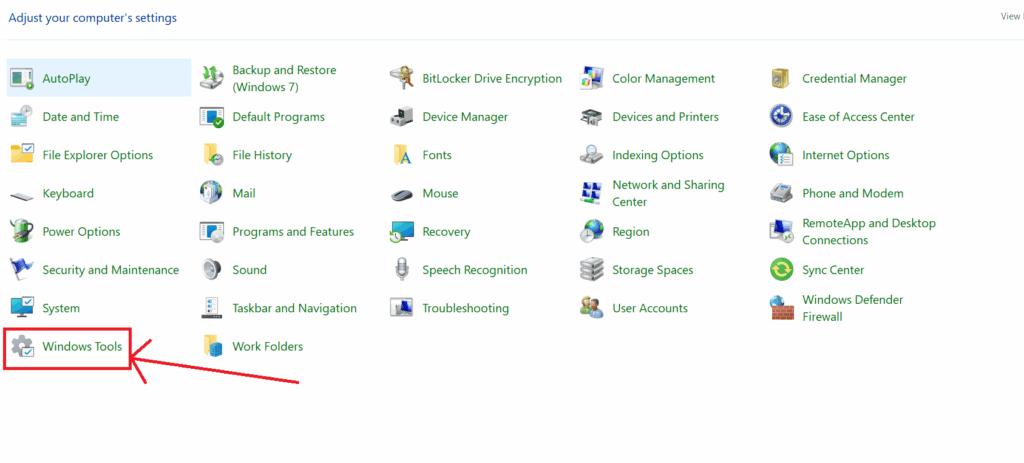Image resolution: width=1024 pixels, height=463 pixels.
Task: Open the Troubleshooting link
Action: 466,308
